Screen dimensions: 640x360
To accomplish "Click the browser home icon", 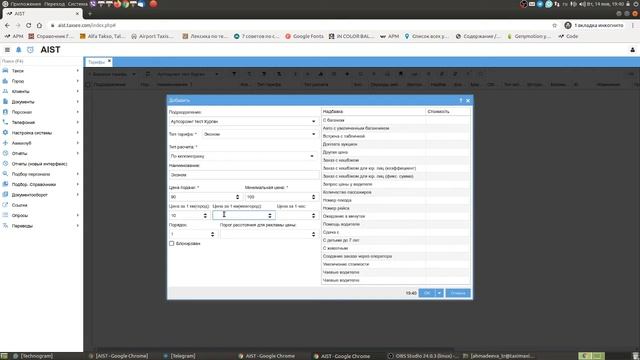I will 39,25.
